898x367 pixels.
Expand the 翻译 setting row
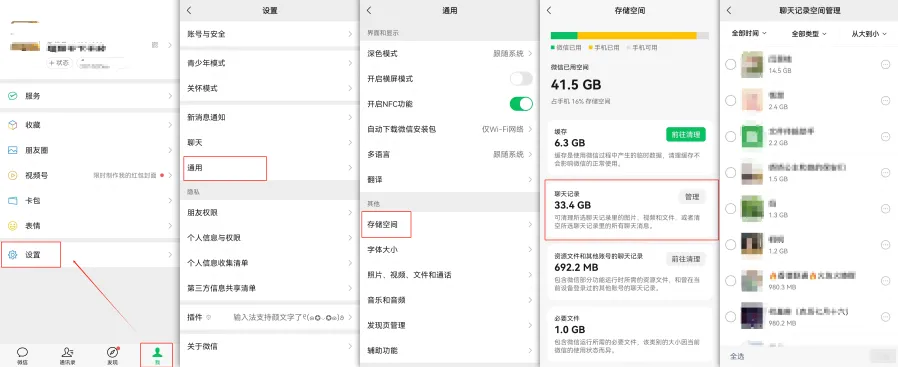tap(450, 180)
